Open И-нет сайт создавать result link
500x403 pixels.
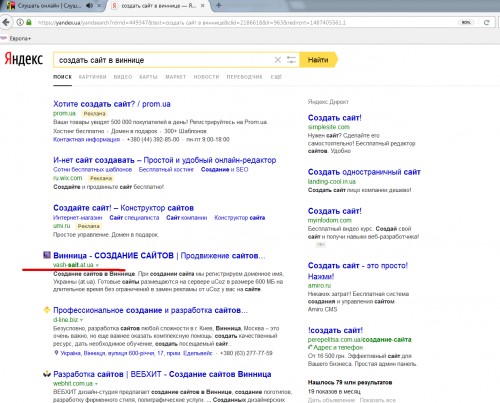click(x=165, y=160)
